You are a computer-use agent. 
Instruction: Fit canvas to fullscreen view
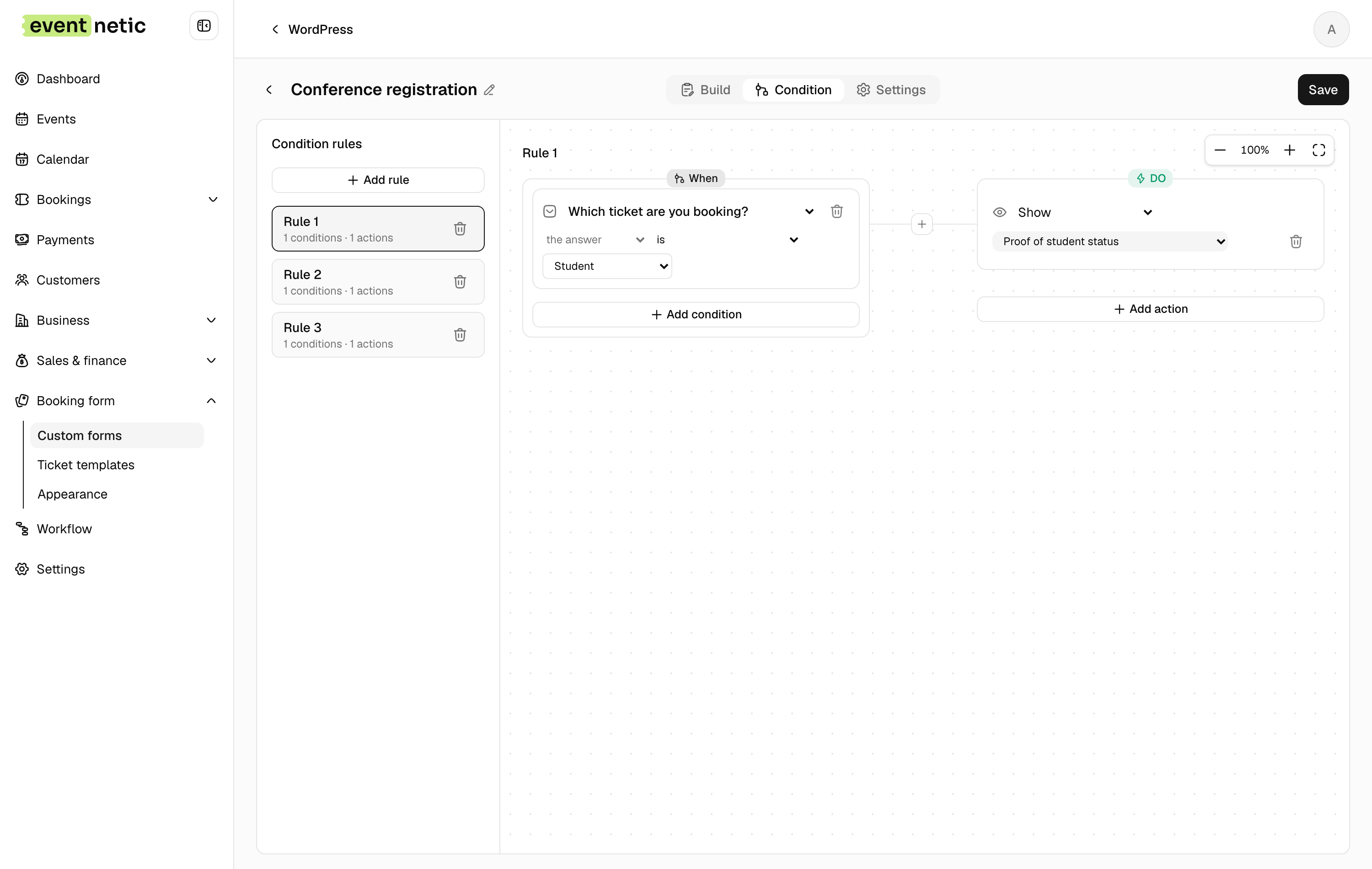1318,150
